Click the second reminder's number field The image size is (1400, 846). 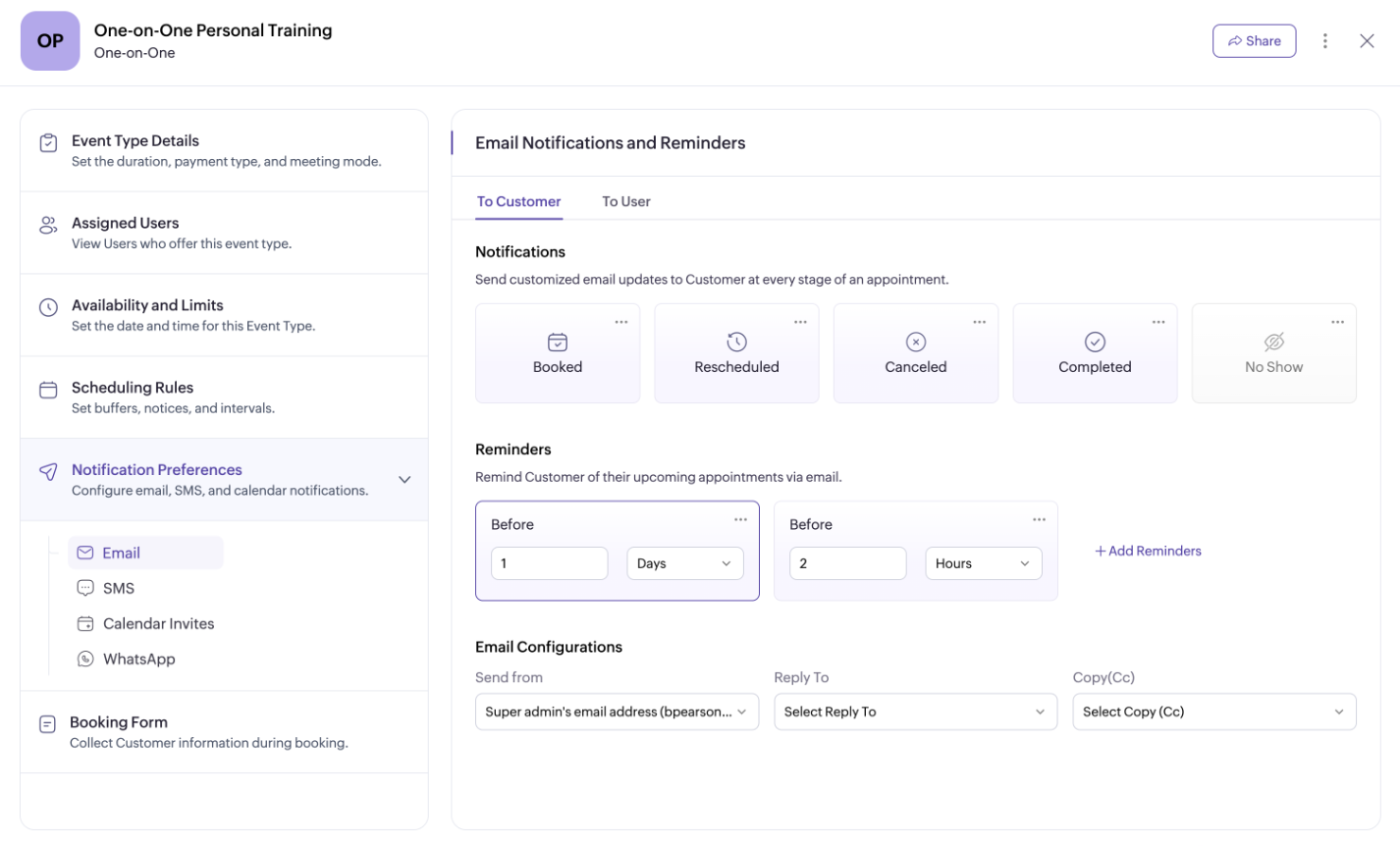[x=848, y=563]
